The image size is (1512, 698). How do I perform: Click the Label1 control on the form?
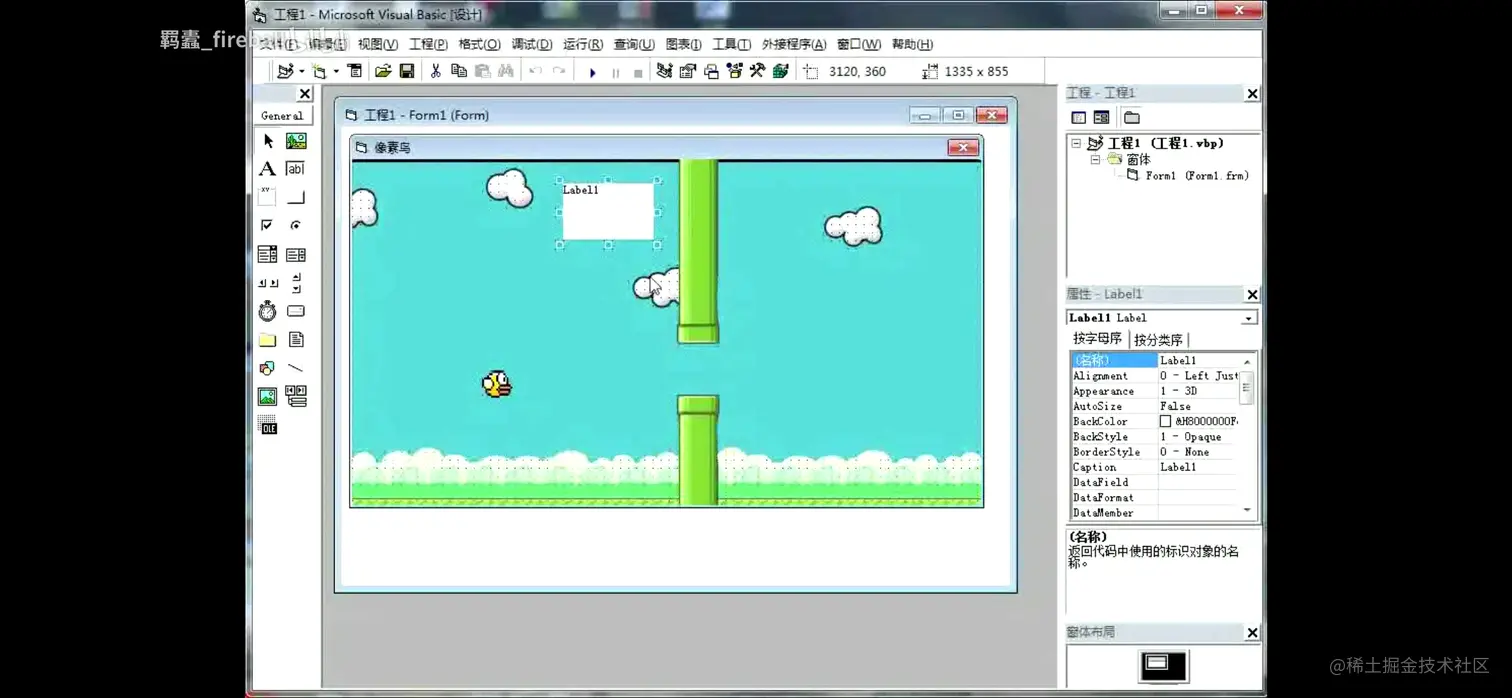tap(608, 211)
